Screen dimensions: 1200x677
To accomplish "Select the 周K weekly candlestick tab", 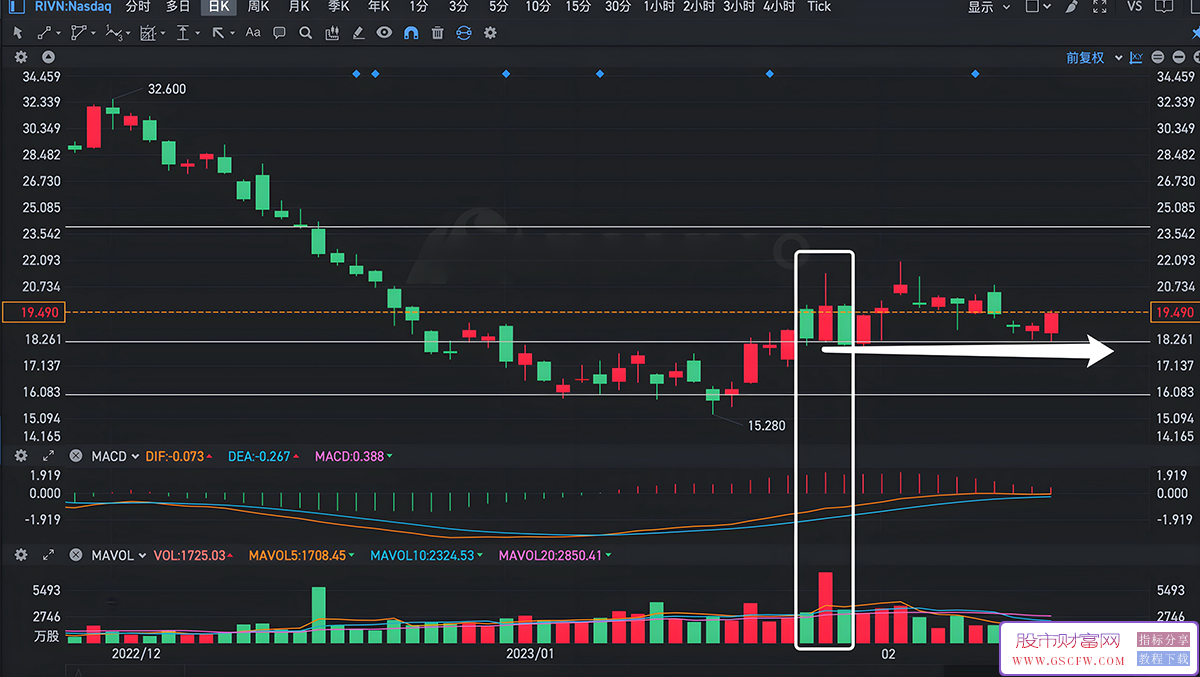I will (x=258, y=7).
